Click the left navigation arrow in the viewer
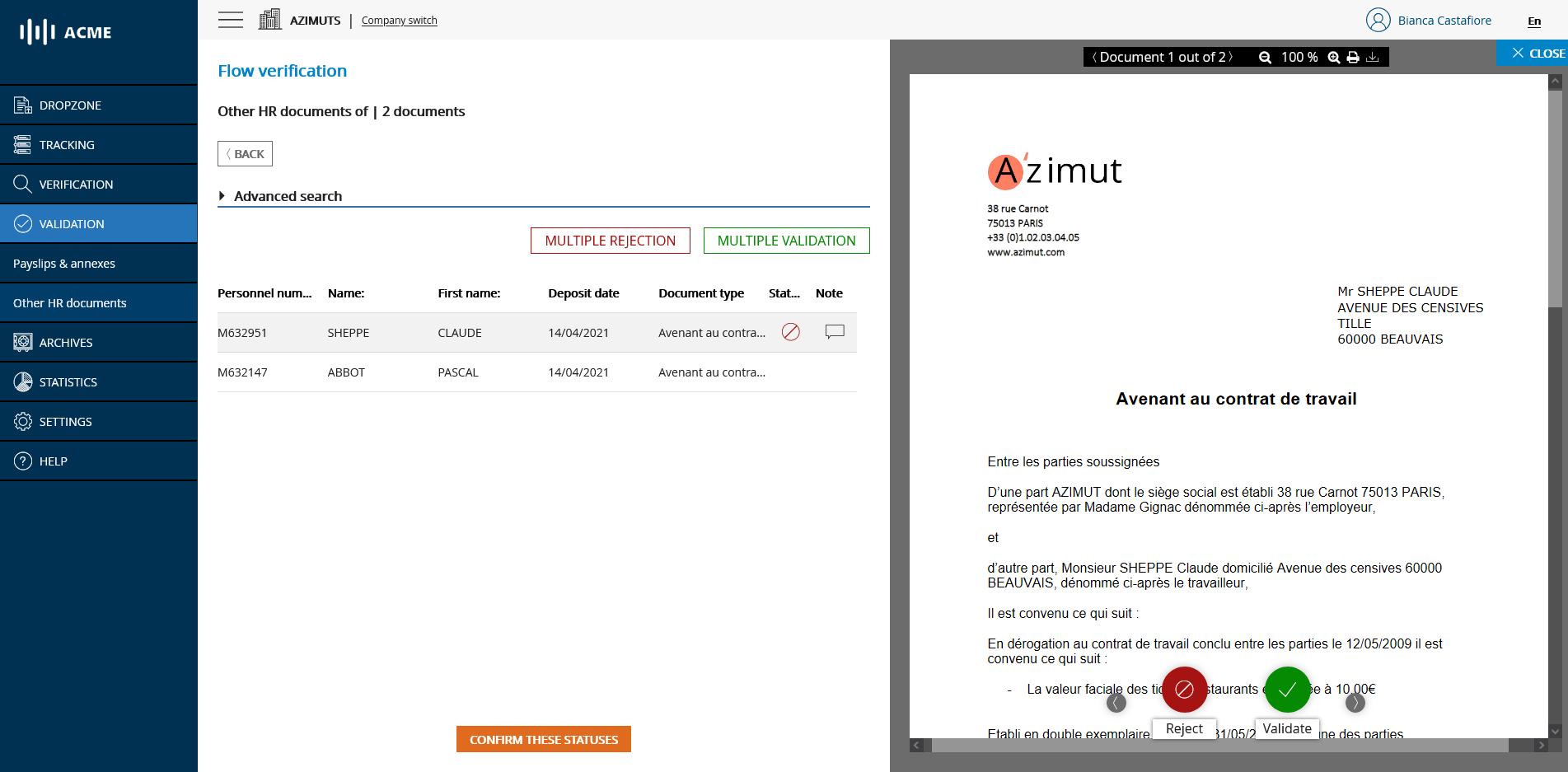Image resolution: width=1568 pixels, height=772 pixels. click(1117, 703)
